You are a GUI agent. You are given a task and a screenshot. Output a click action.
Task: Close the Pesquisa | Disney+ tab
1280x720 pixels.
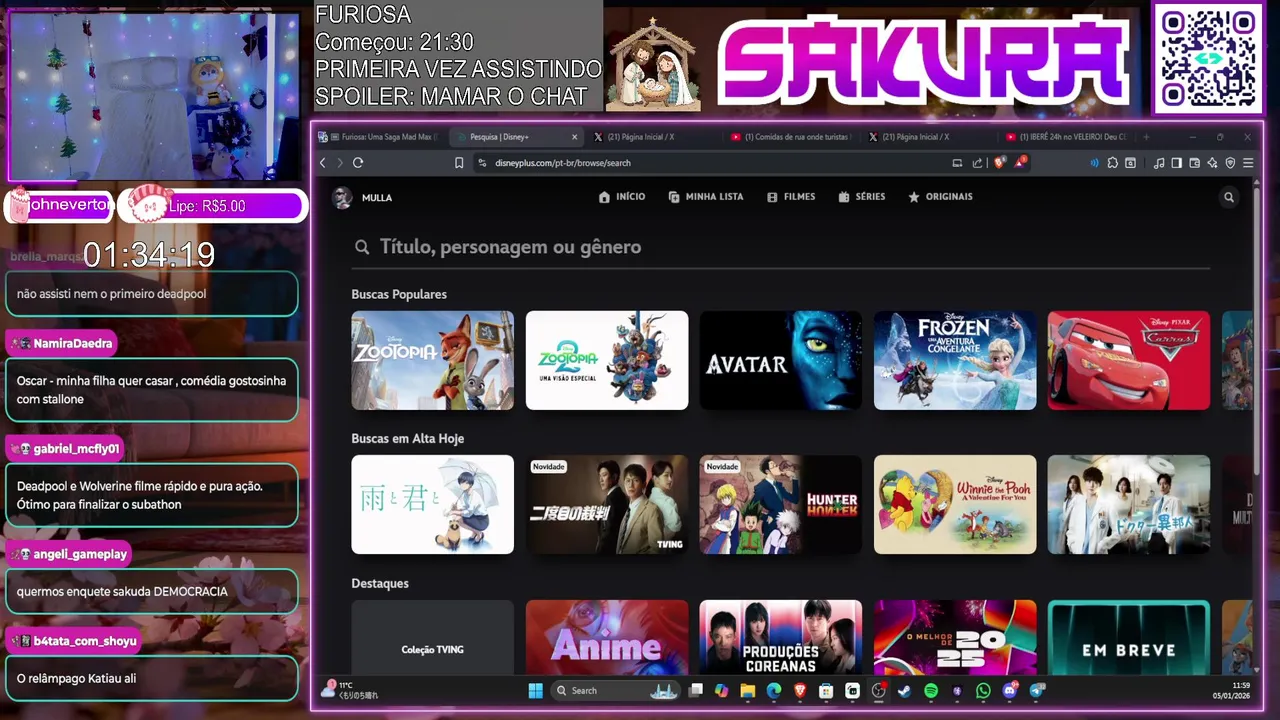tap(575, 137)
